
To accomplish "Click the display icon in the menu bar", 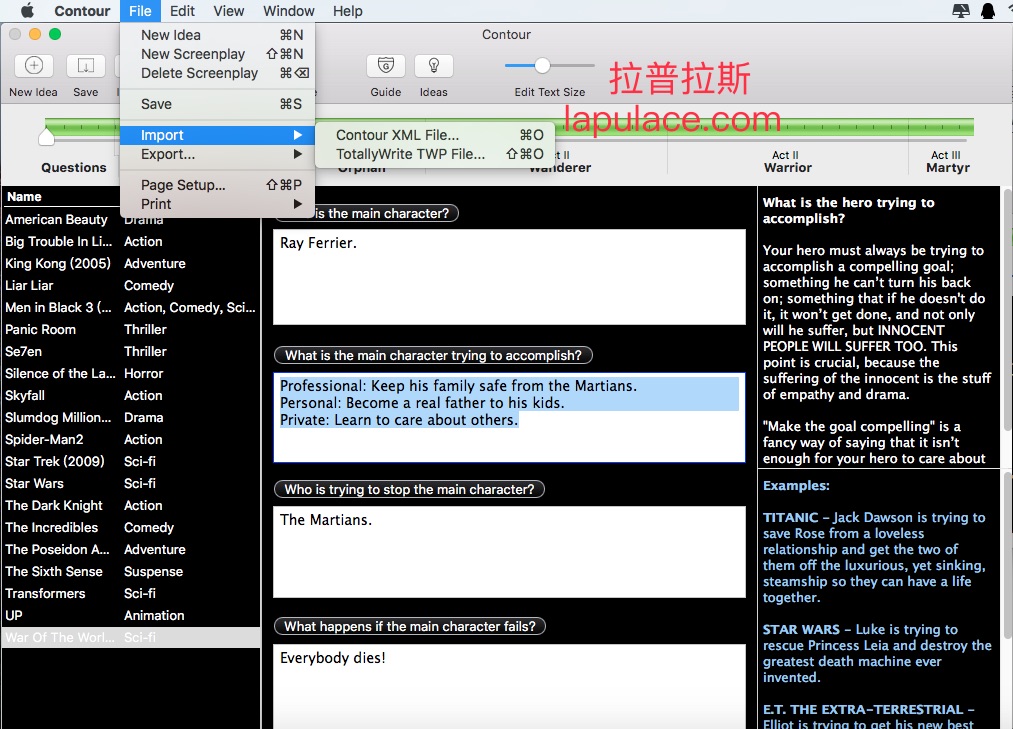I will coord(961,11).
